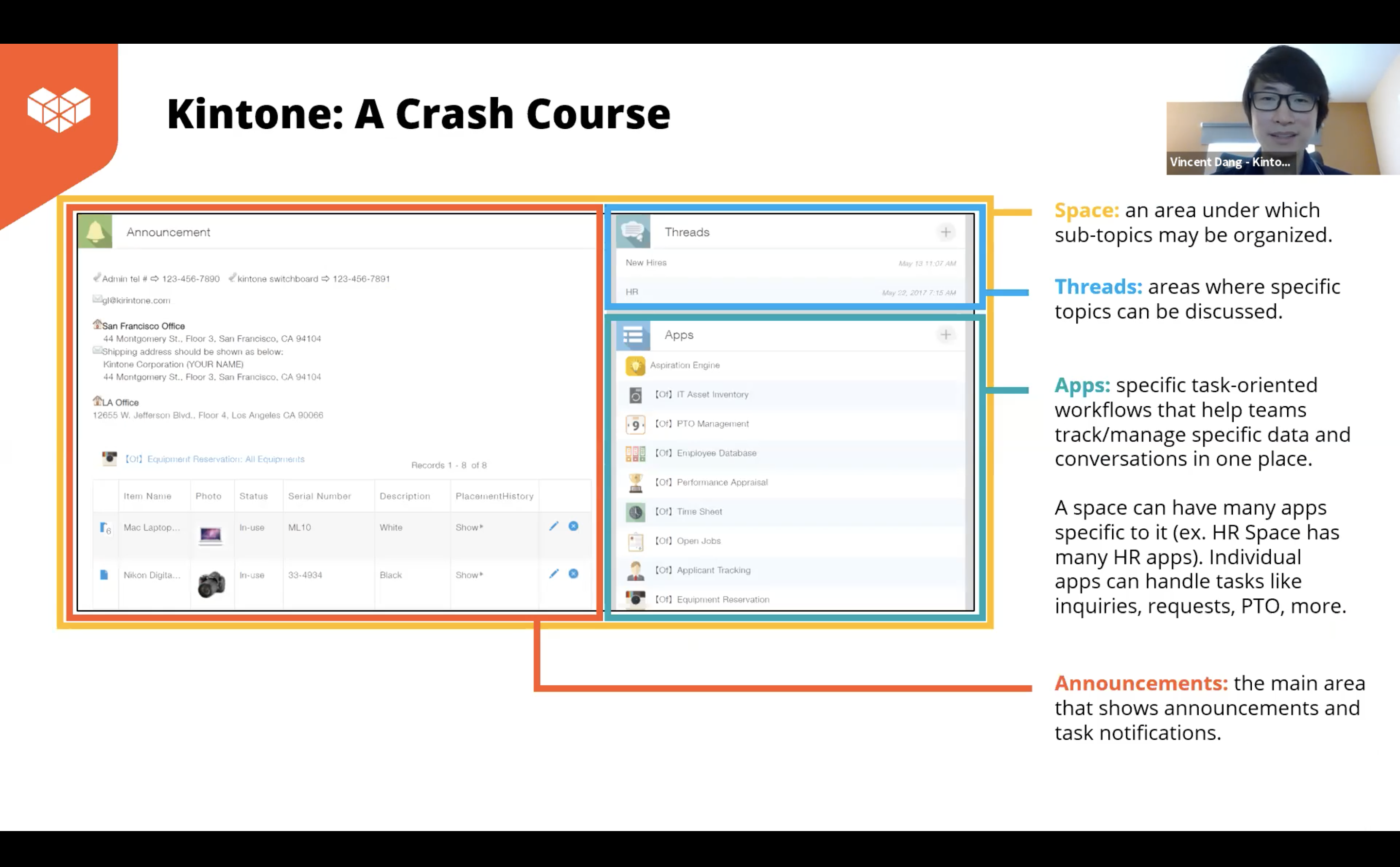Click the Applicant Tracking person icon
Image resolution: width=1400 pixels, height=867 pixels.
point(635,571)
